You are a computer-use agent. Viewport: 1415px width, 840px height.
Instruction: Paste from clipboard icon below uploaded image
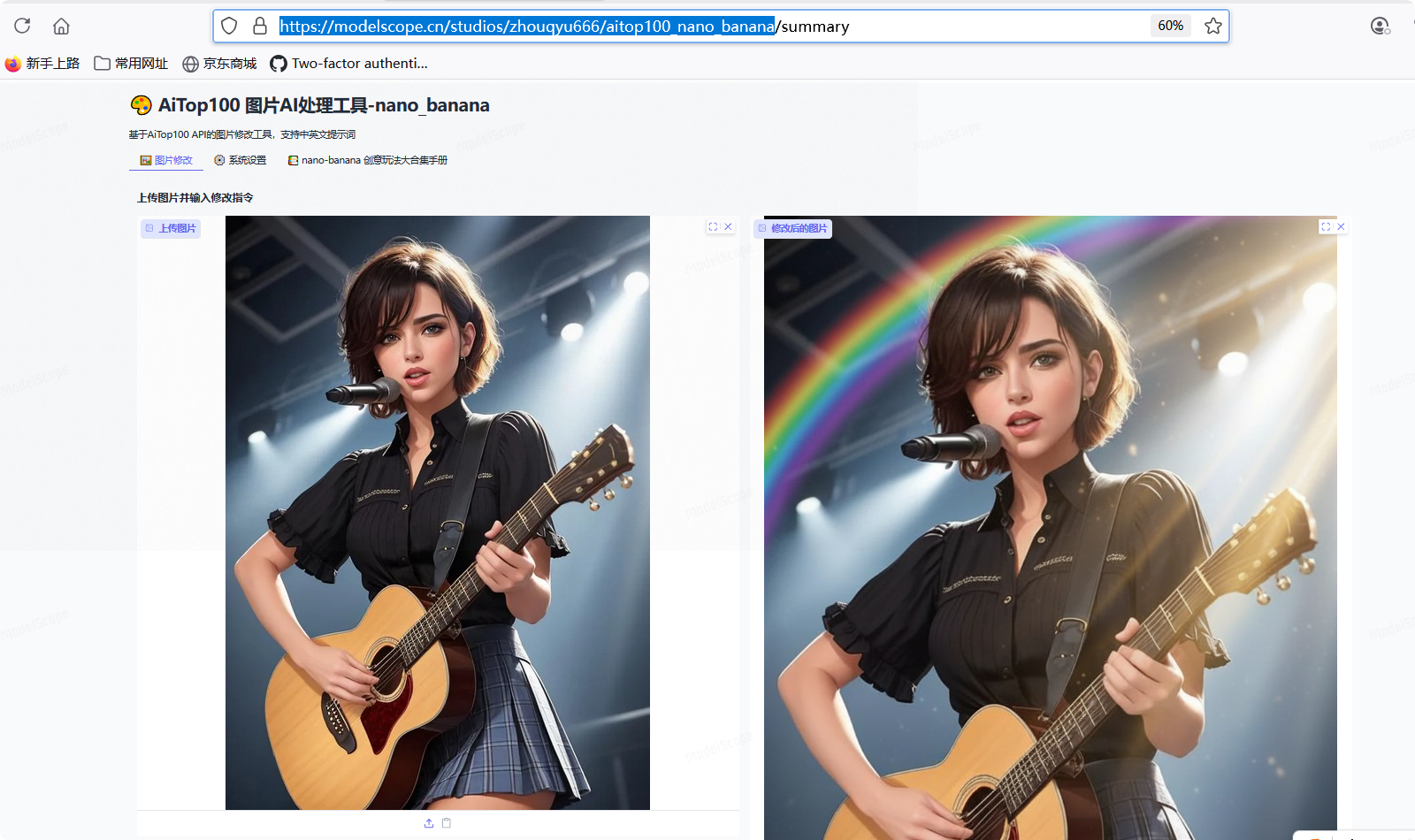pyautogui.click(x=447, y=823)
